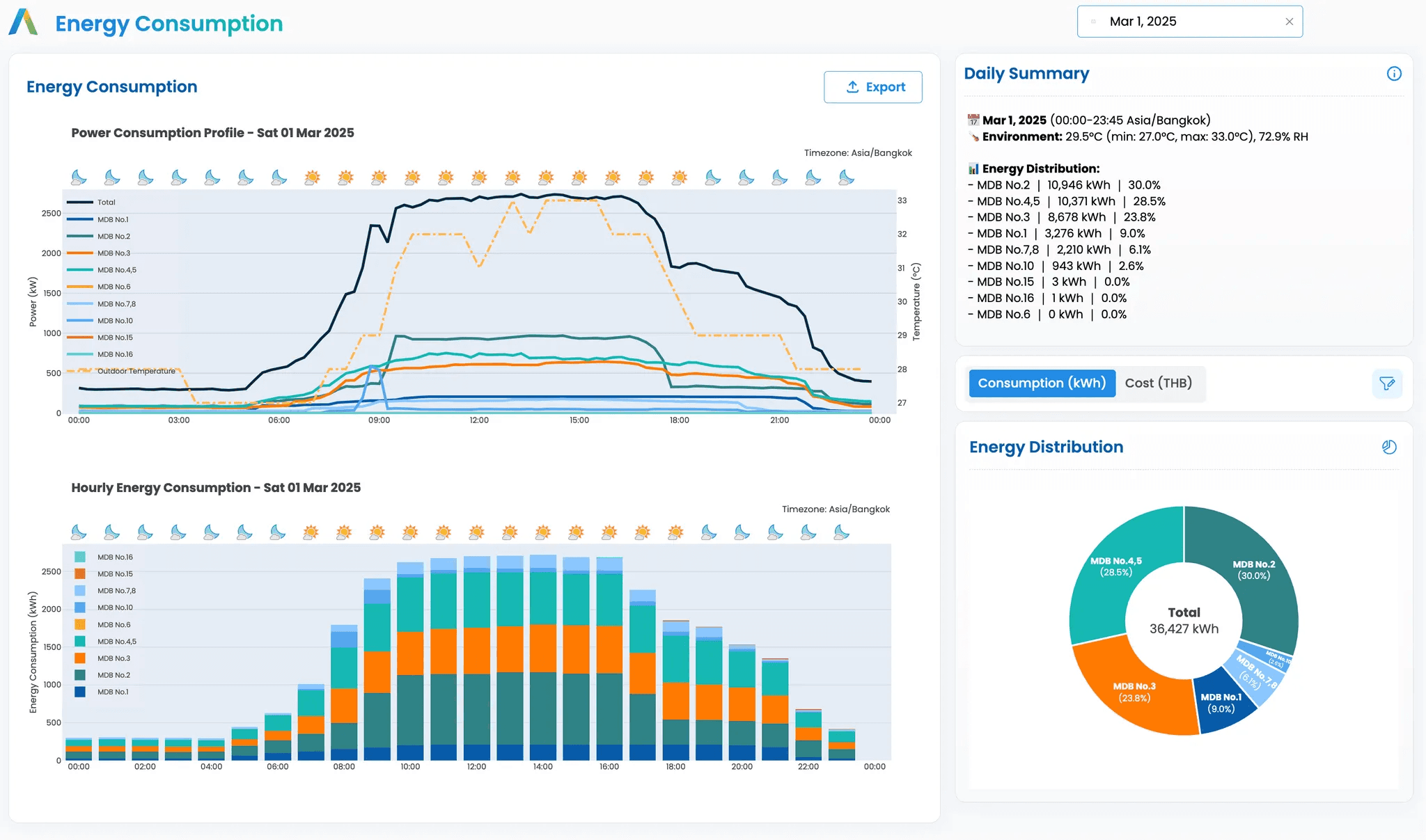The image size is (1426, 840).
Task: Click 'Timezone: Asia/Bangkok' above power profile
Action: click(x=858, y=153)
